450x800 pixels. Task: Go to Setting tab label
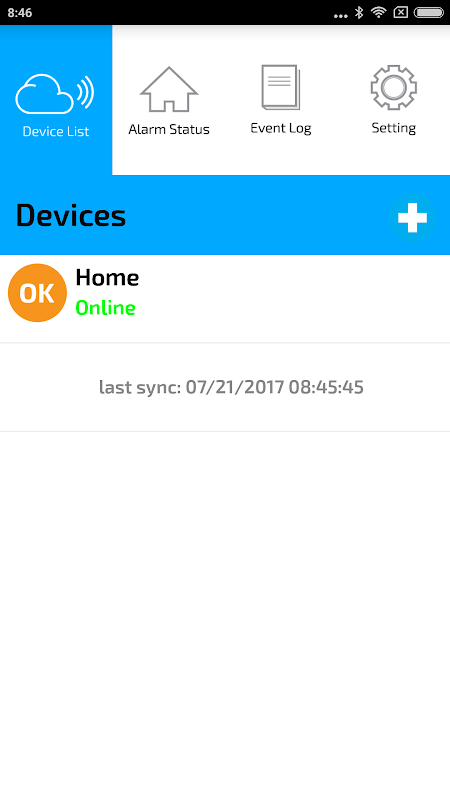[393, 128]
